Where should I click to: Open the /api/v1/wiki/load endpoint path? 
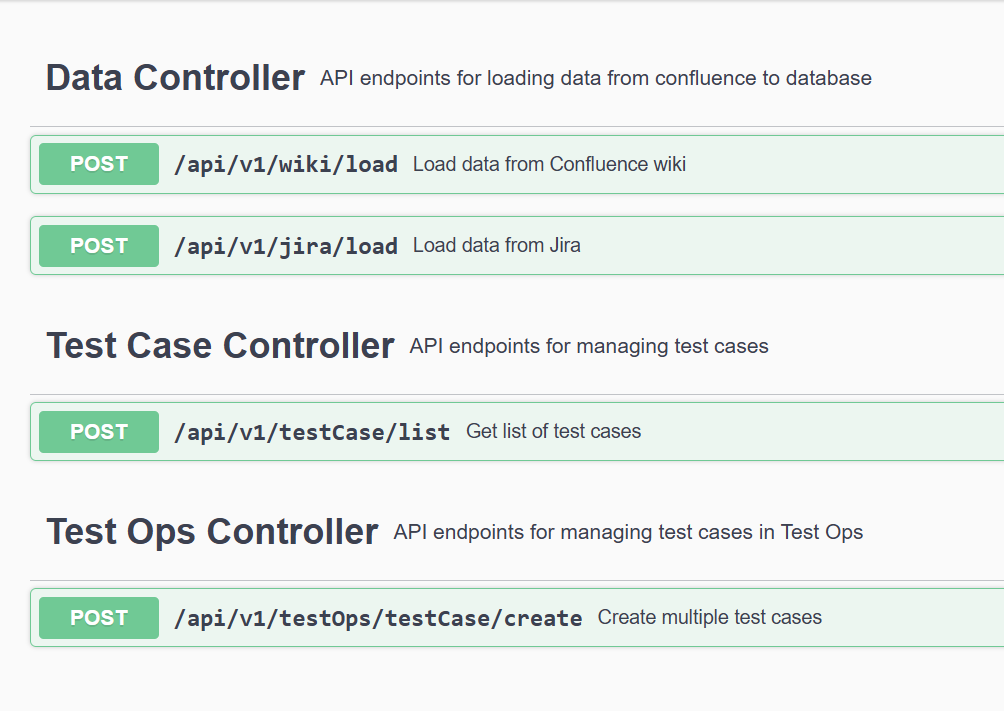point(286,164)
